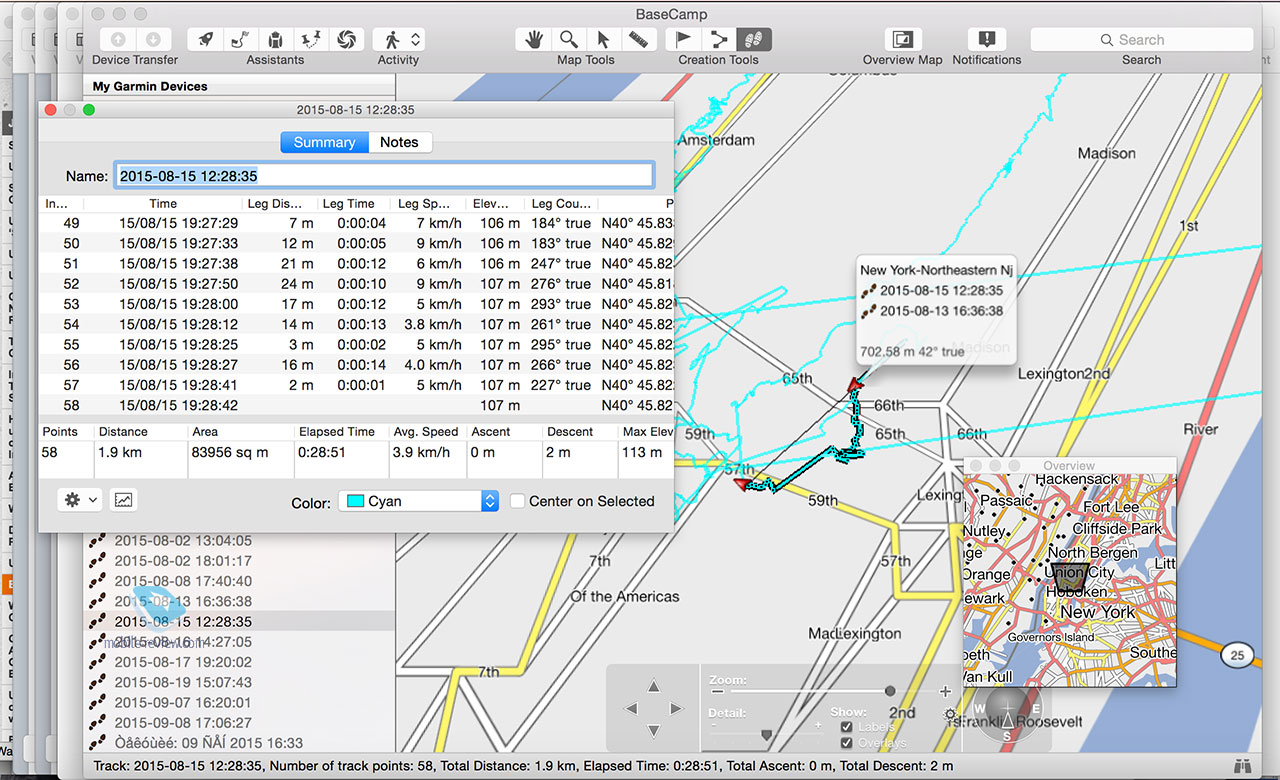The image size is (1280, 780).
Task: Select the arrow Select map tool
Action: 603,39
